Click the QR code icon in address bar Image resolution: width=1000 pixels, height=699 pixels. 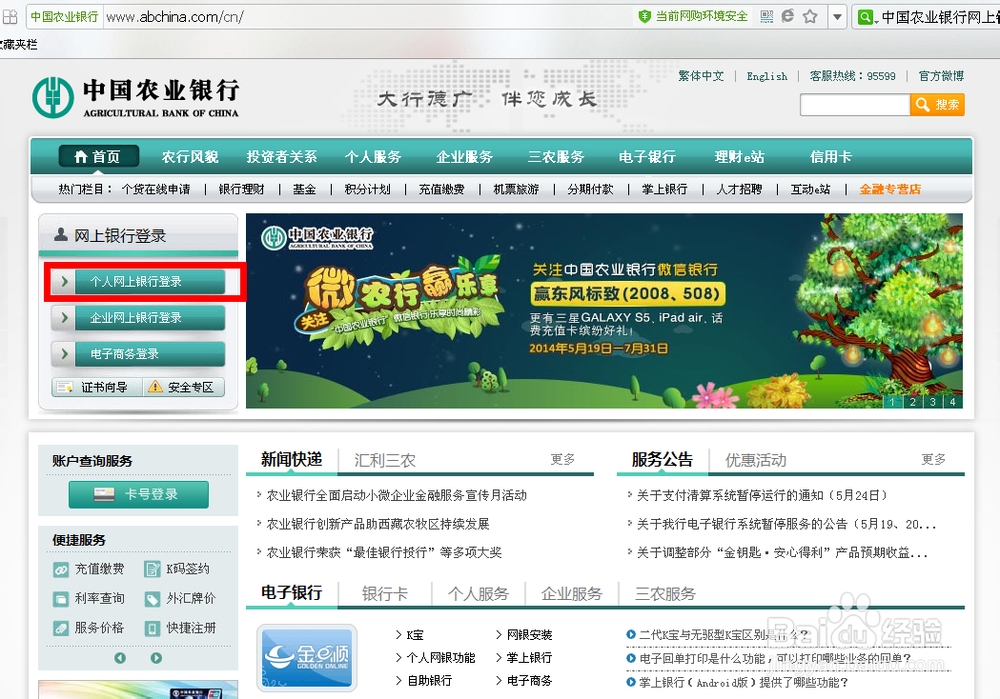[x=767, y=17]
